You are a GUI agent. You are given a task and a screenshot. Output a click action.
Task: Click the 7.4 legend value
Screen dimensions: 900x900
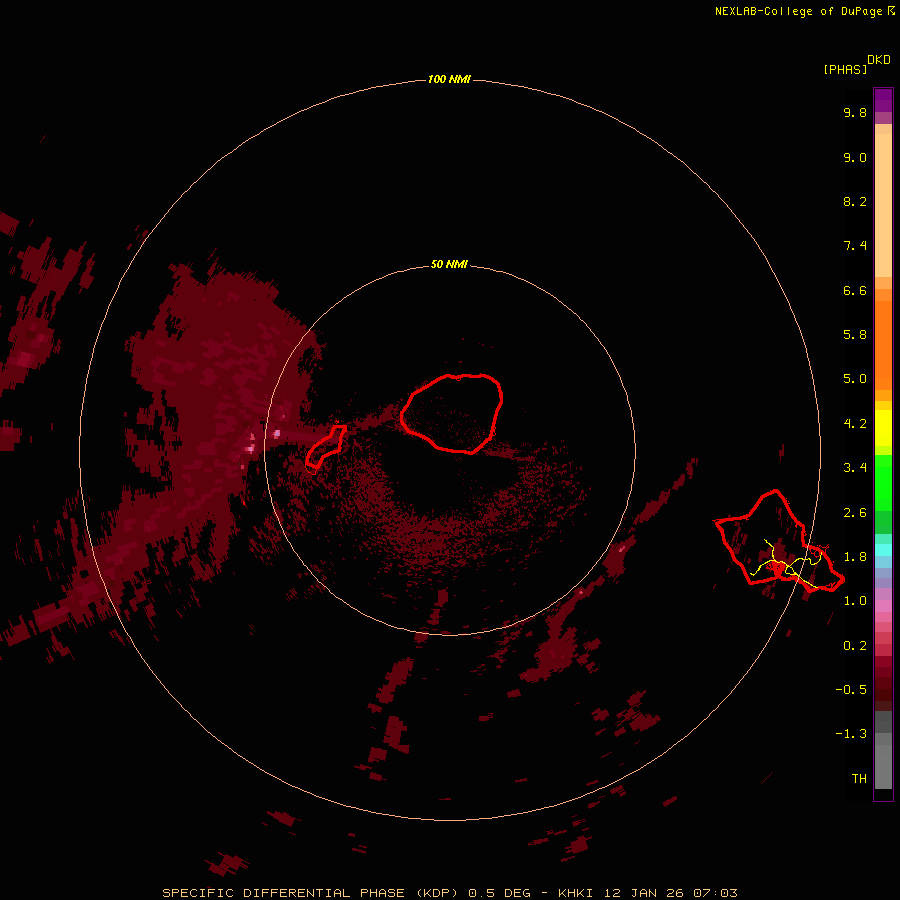855,246
